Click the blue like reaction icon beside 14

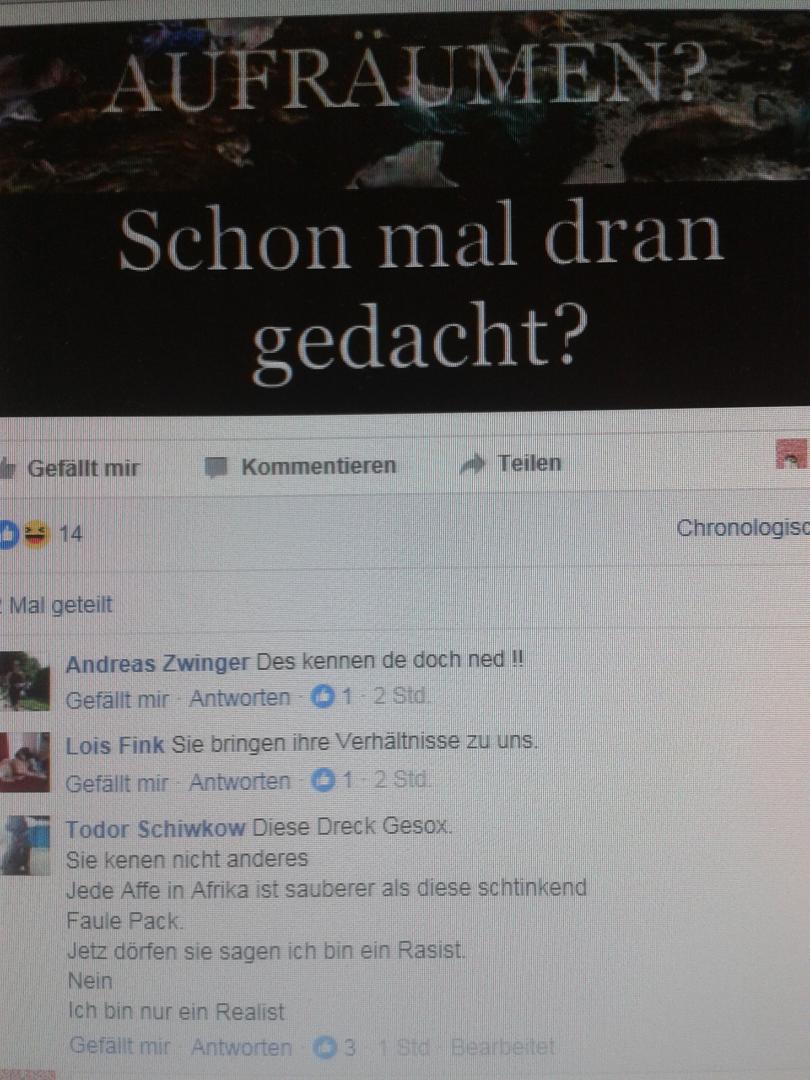(x=8, y=534)
